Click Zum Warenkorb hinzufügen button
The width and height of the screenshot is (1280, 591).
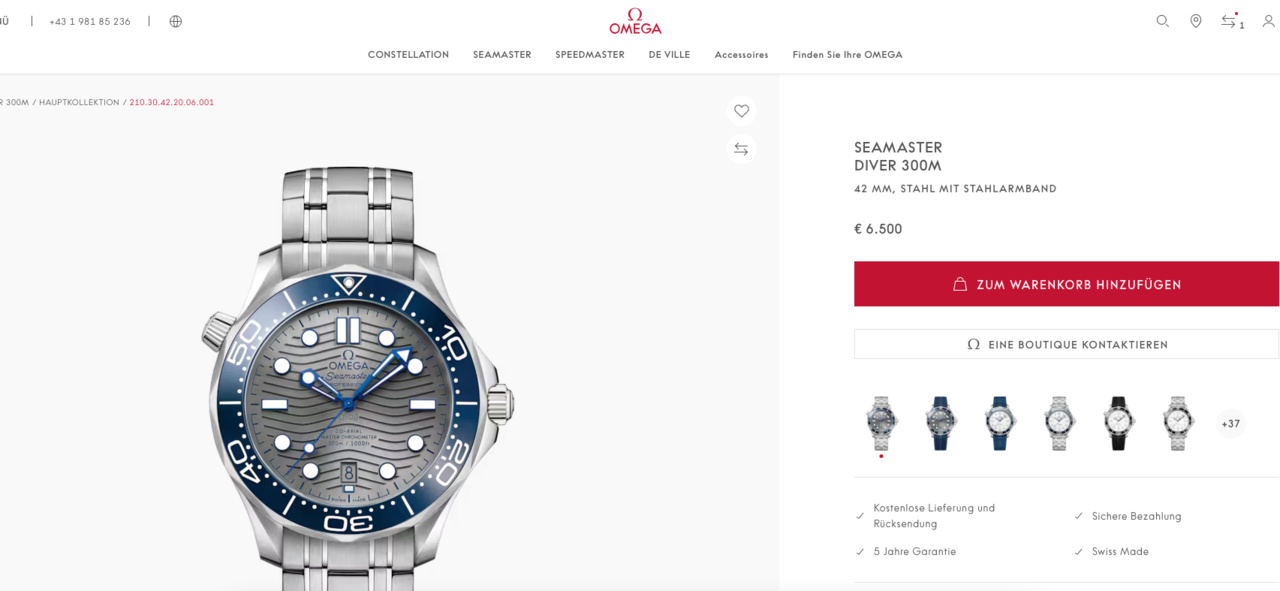1066,284
